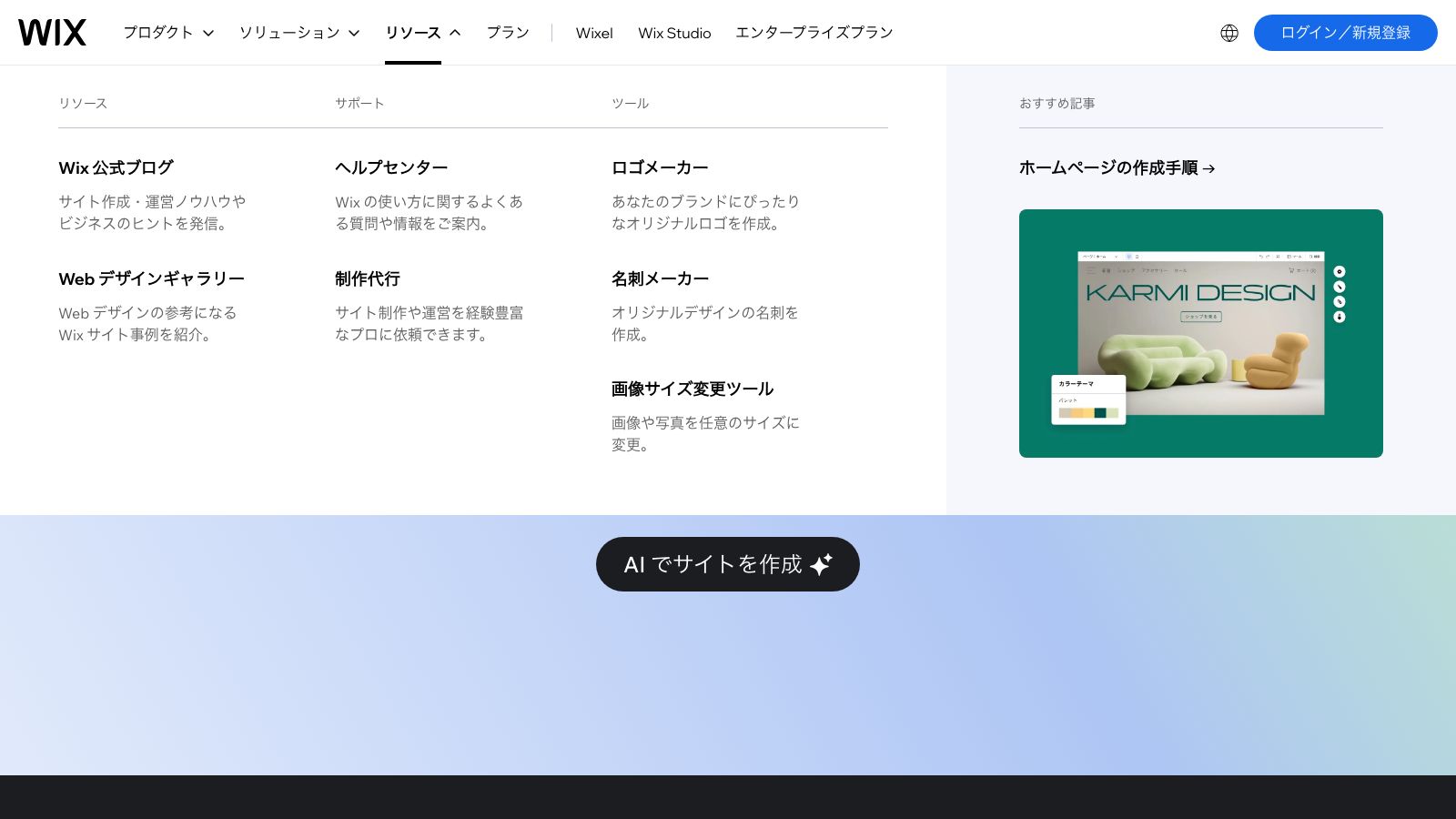
Task: Open Web デザインギャラリー link
Action: tap(151, 278)
